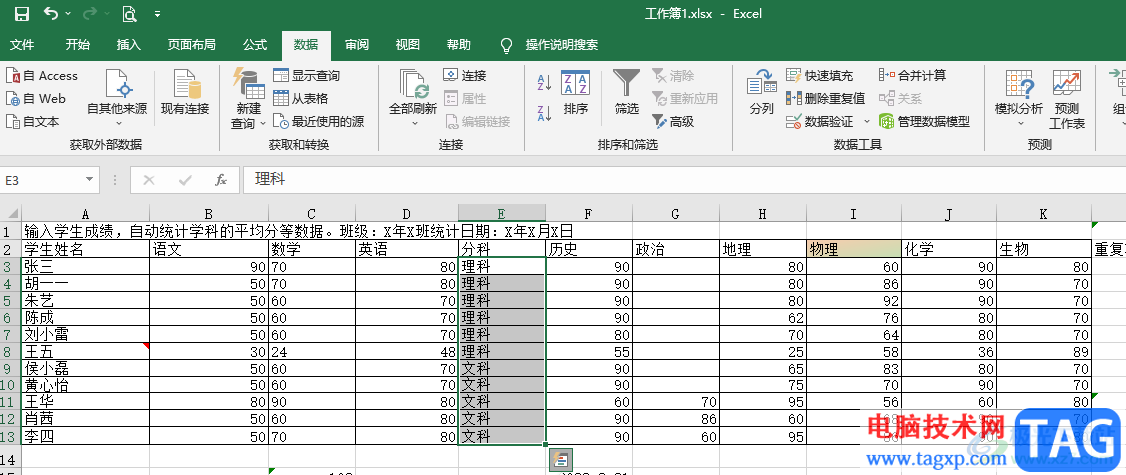Click the print preview icon in quick access
This screenshot has height=475, width=1126.
click(x=129, y=14)
